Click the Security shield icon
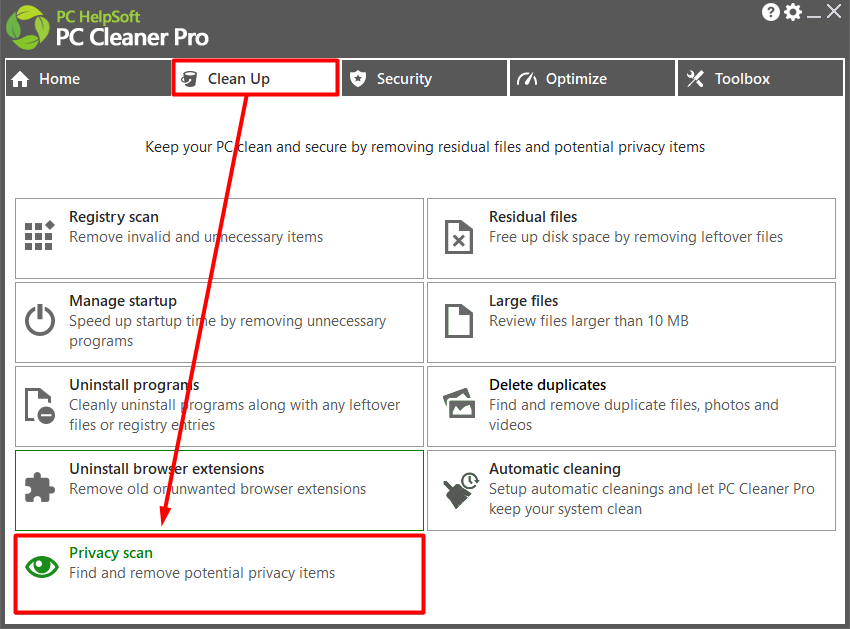The height and width of the screenshot is (629, 850). pos(358,79)
